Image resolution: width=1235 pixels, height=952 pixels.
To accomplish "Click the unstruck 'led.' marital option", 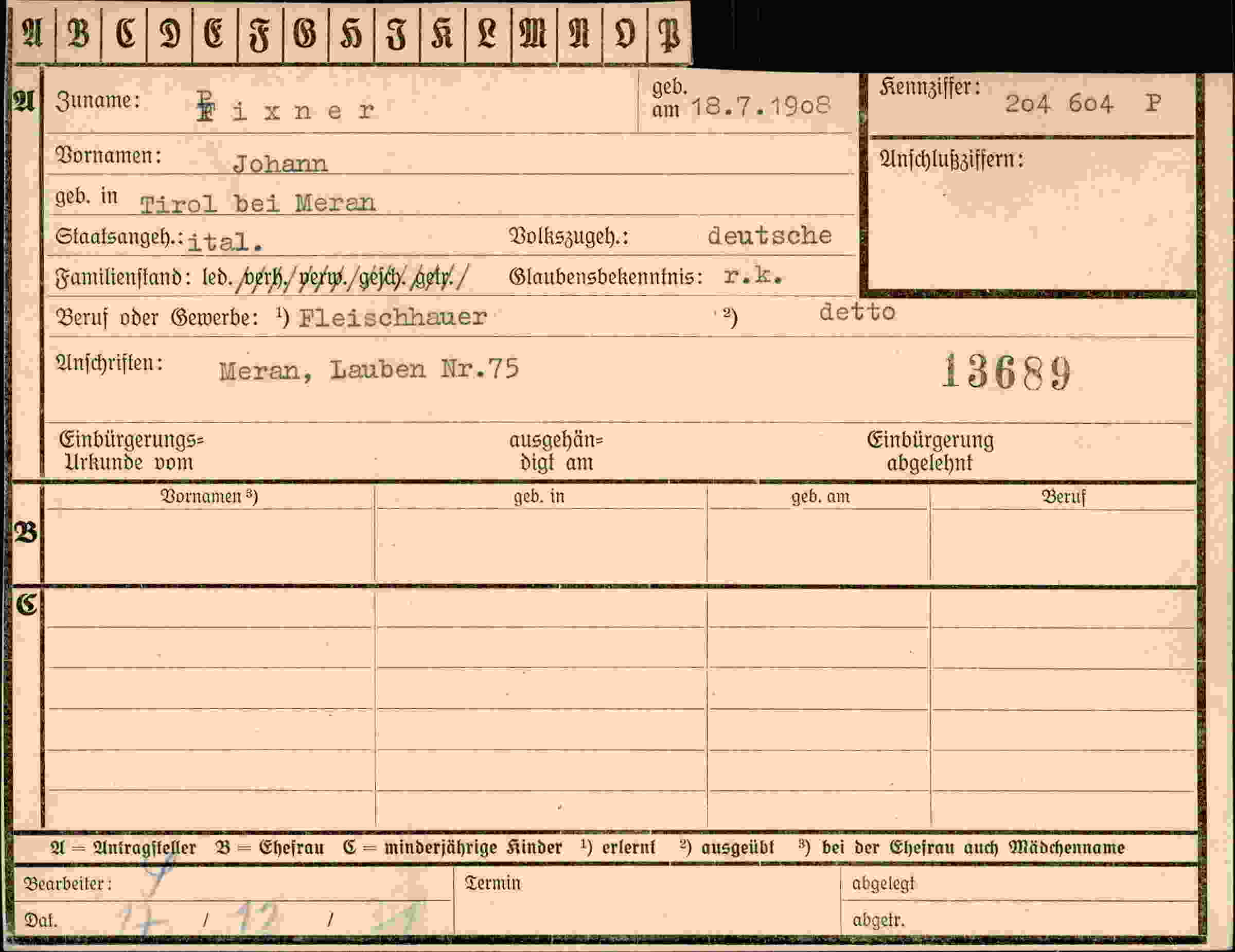I will tap(217, 278).
